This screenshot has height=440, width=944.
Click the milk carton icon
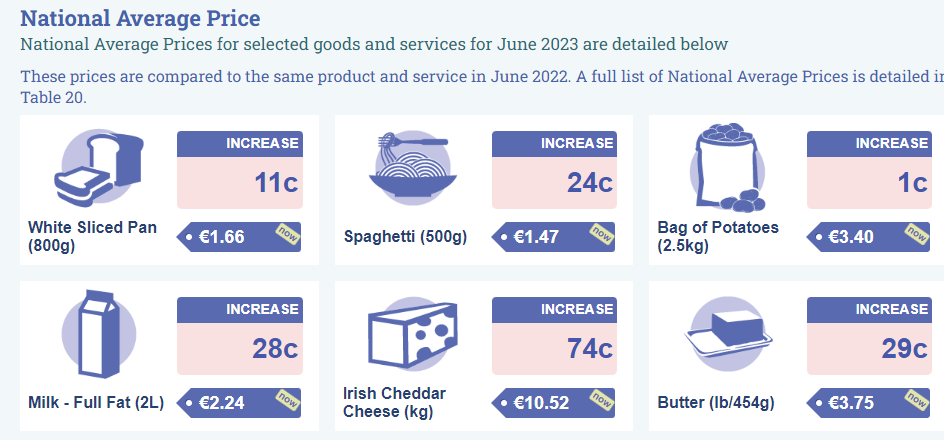pyautogui.click(x=99, y=333)
